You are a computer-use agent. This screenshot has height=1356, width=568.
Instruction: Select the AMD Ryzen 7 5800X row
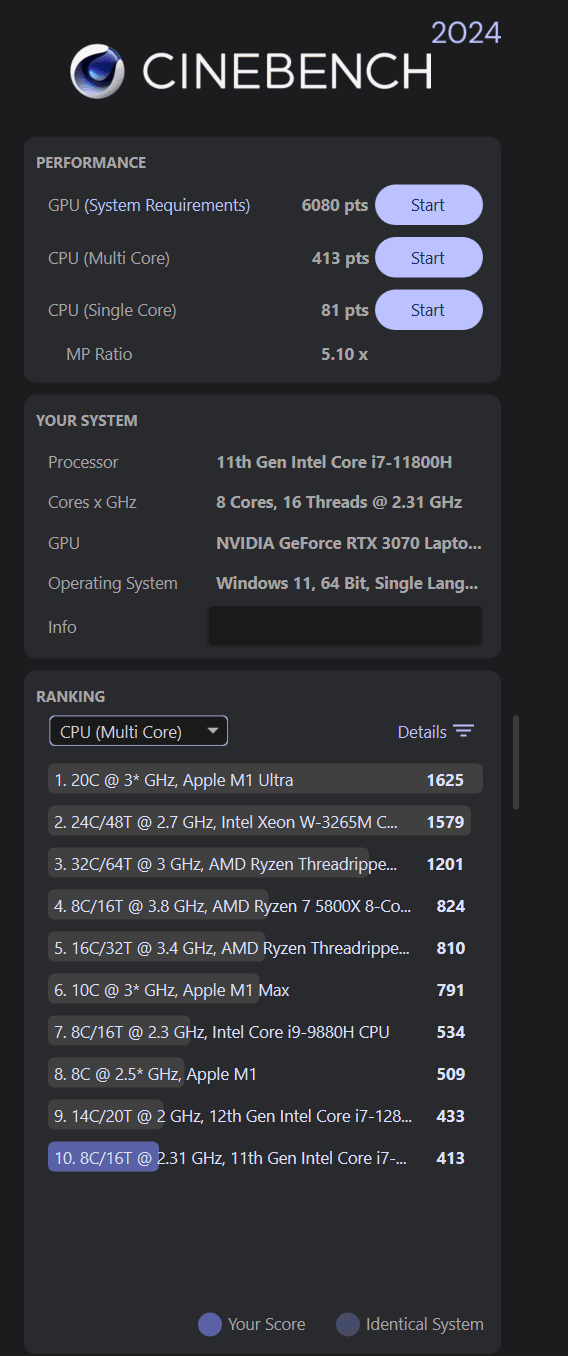265,905
